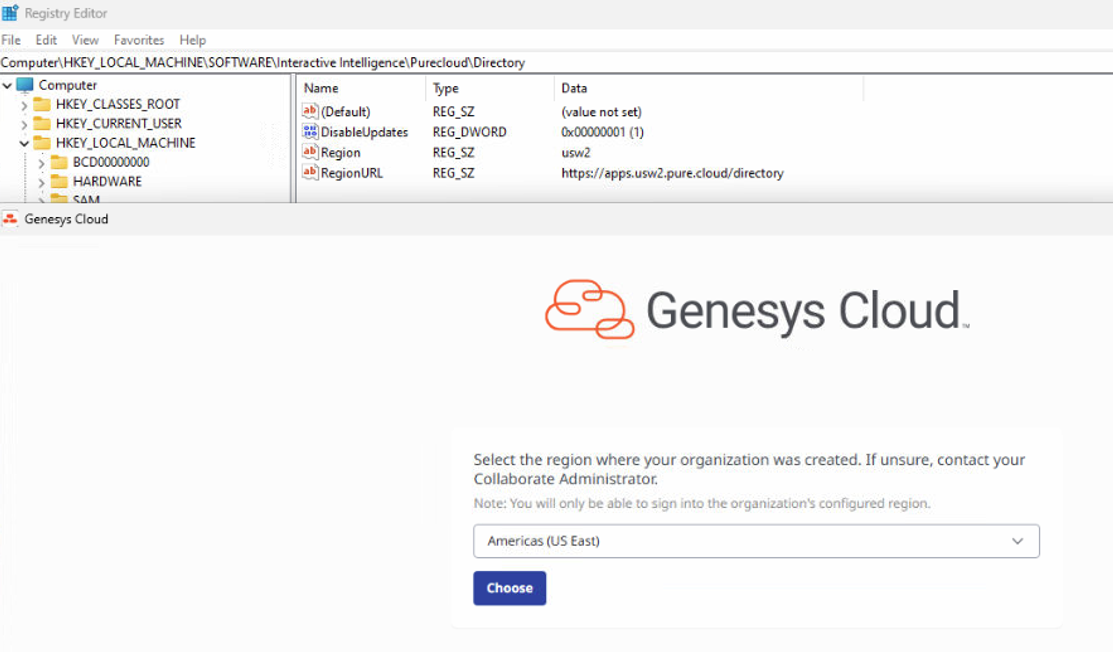Click the Registry Editor app icon
The width and height of the screenshot is (1113, 652).
pos(10,13)
